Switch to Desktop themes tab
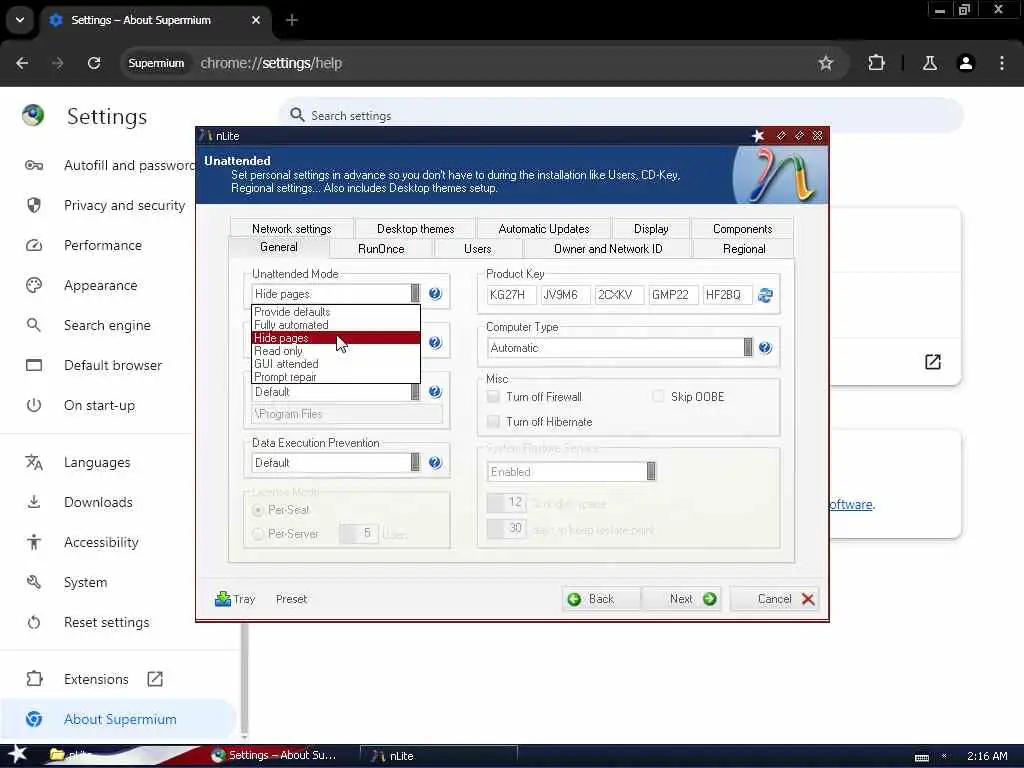This screenshot has height=768, width=1024. [415, 229]
